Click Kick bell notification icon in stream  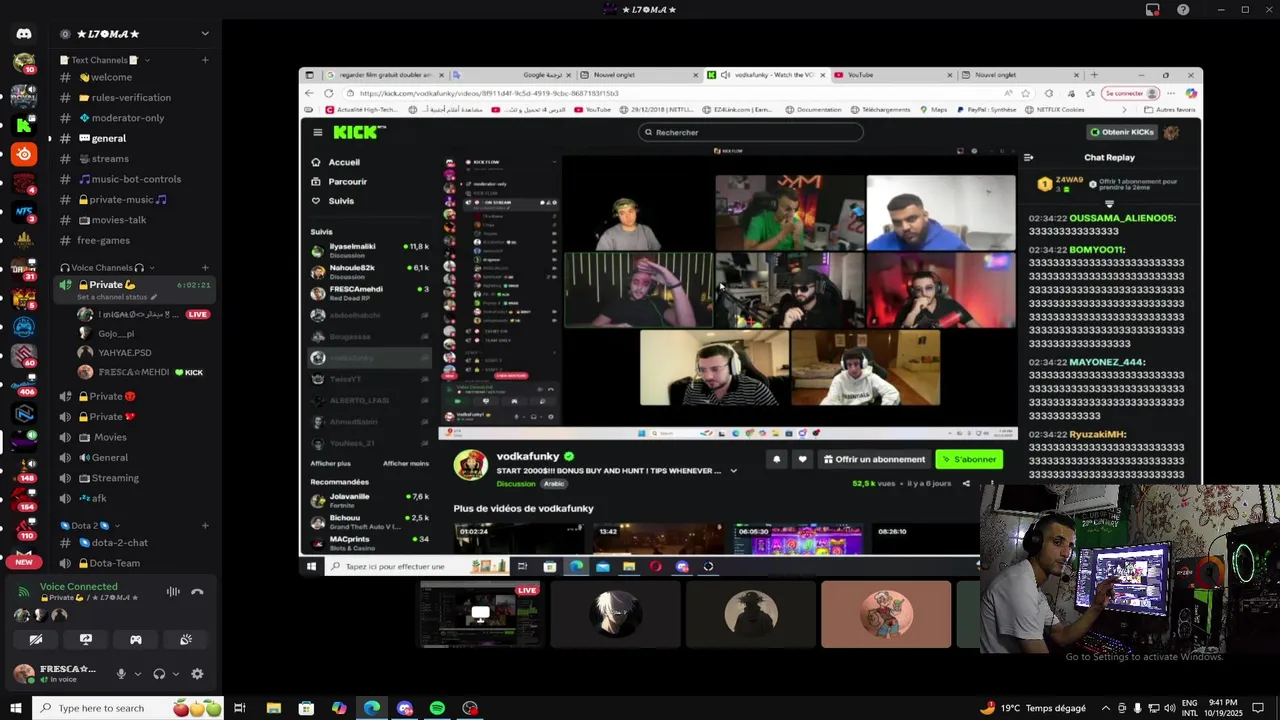click(777, 459)
